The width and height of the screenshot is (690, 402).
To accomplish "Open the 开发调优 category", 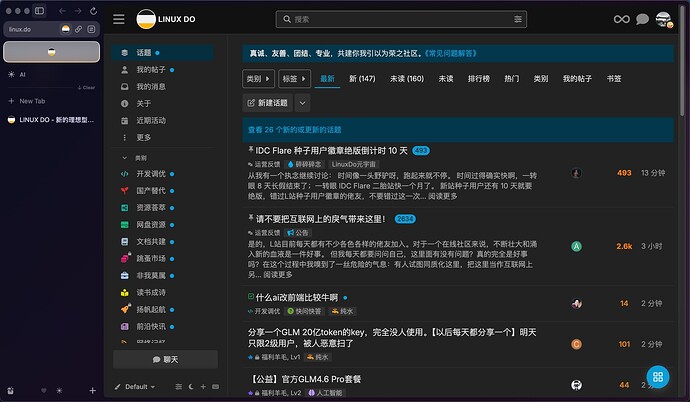I will 163,174.
